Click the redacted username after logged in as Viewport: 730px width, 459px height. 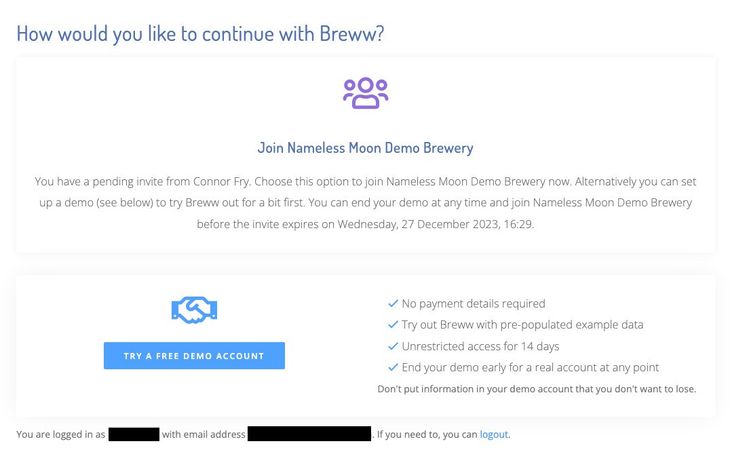pyautogui.click(x=134, y=434)
